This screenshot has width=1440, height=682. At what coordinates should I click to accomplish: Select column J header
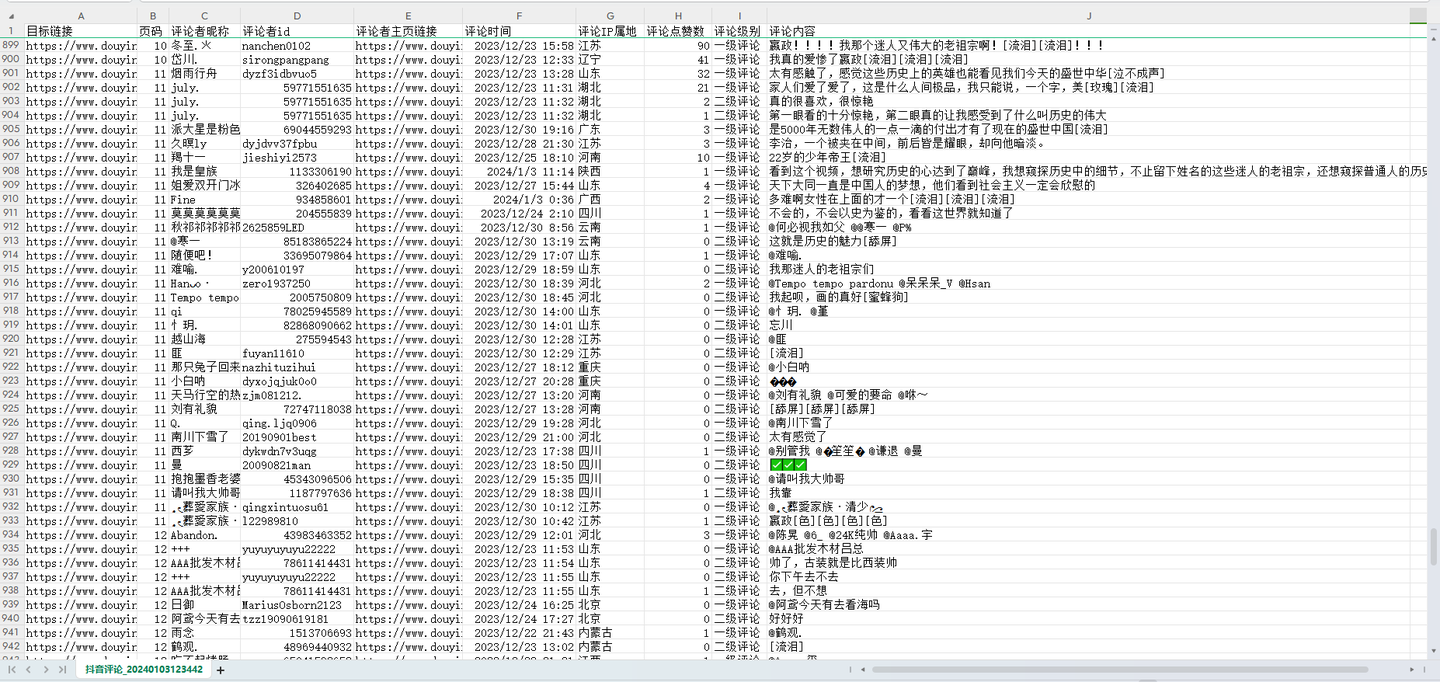1088,16
